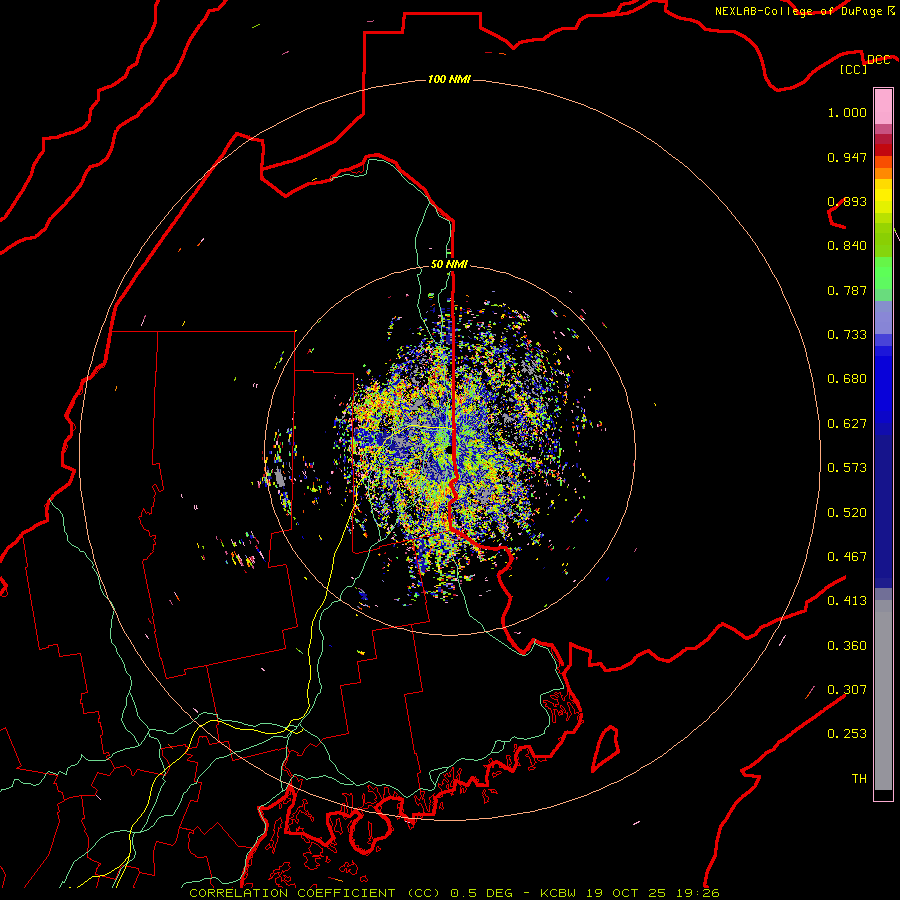Click the 0.573 legend value
Screen dimensions: 900x900
coord(847,468)
